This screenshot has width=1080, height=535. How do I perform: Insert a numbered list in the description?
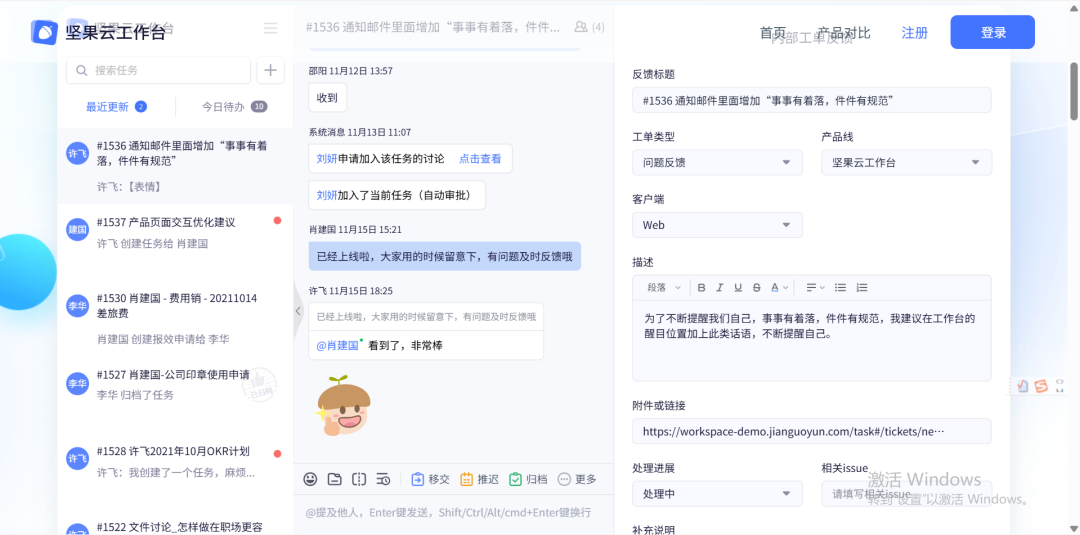[x=862, y=287]
